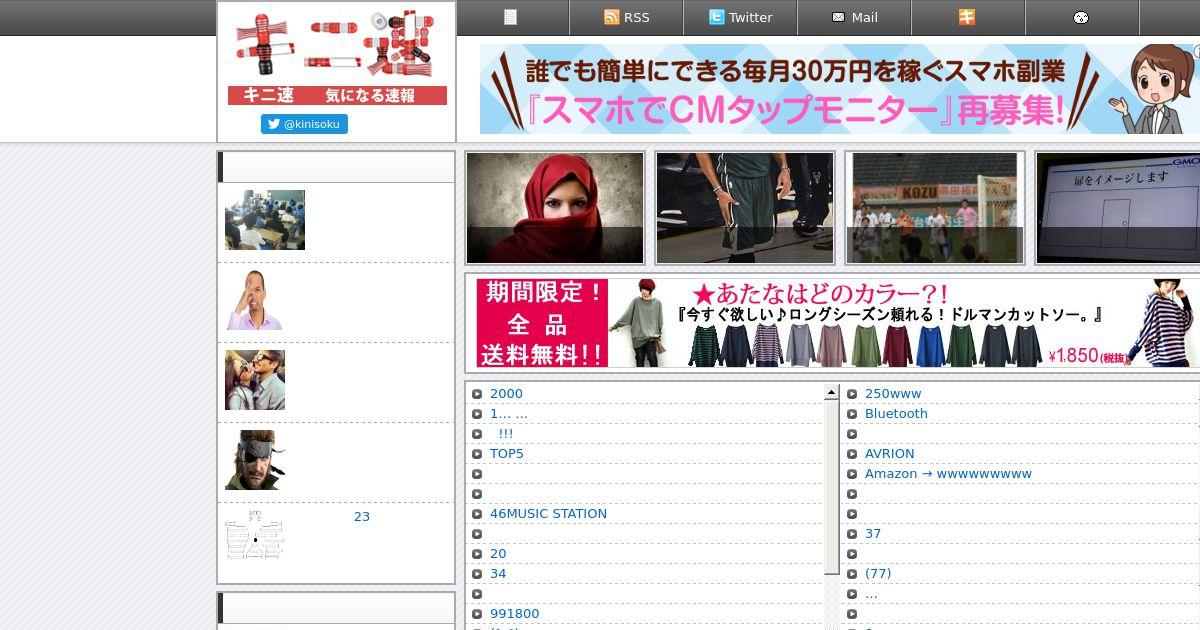Click the headline list scrollbar thumb

point(831,487)
